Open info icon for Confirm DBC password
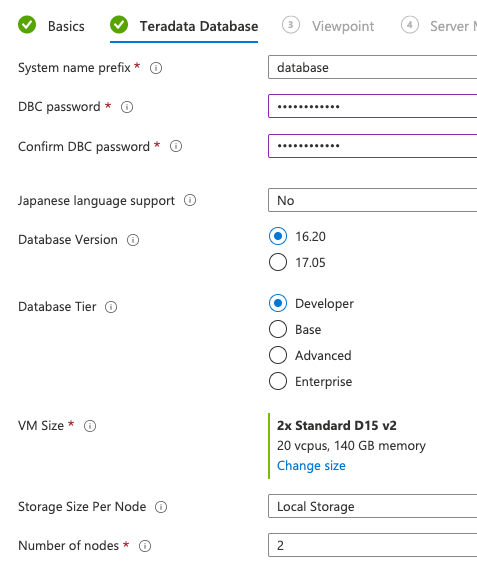This screenshot has width=477, height=563. 176,146
